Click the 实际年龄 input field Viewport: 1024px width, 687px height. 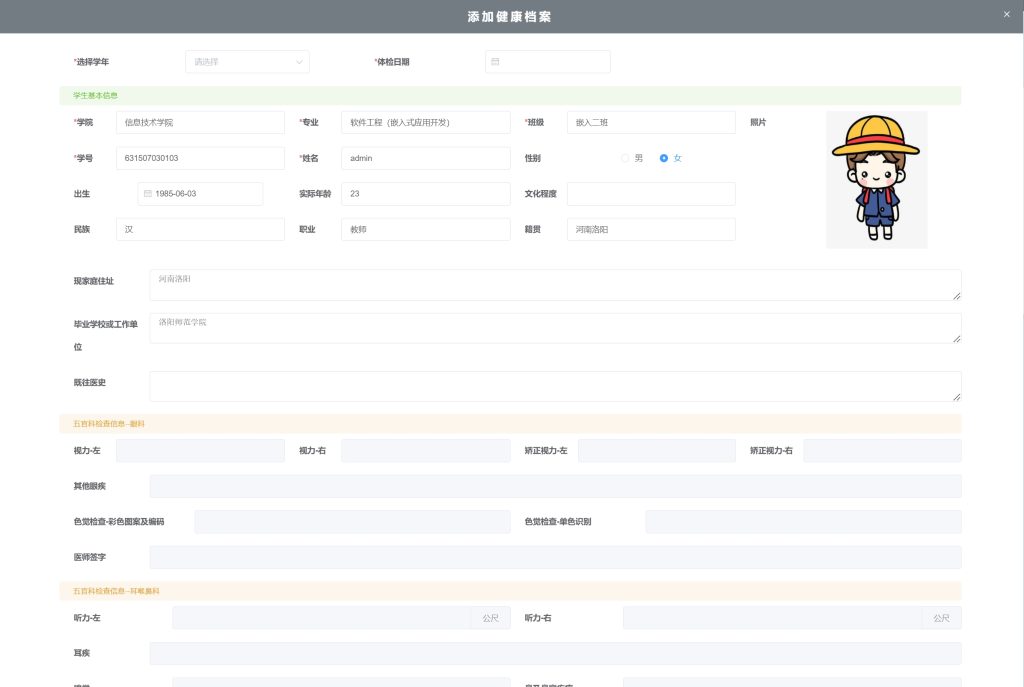pos(426,194)
